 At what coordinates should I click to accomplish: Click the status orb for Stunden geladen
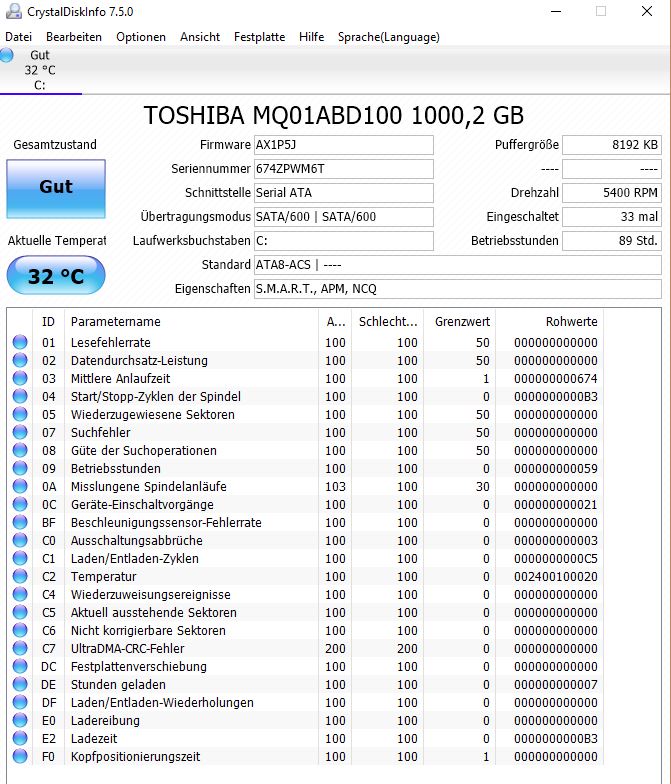[x=20, y=684]
